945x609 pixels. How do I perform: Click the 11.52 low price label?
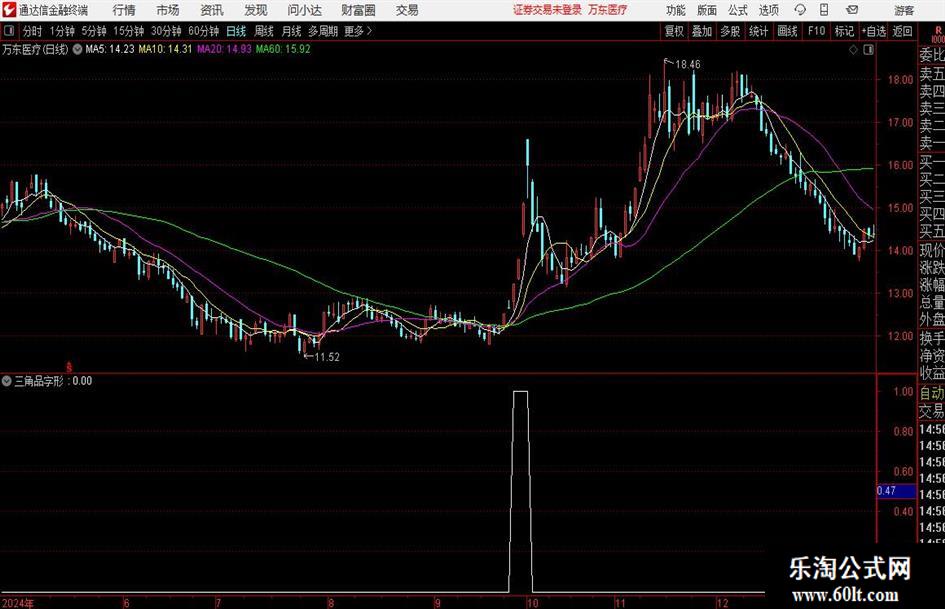(327, 357)
